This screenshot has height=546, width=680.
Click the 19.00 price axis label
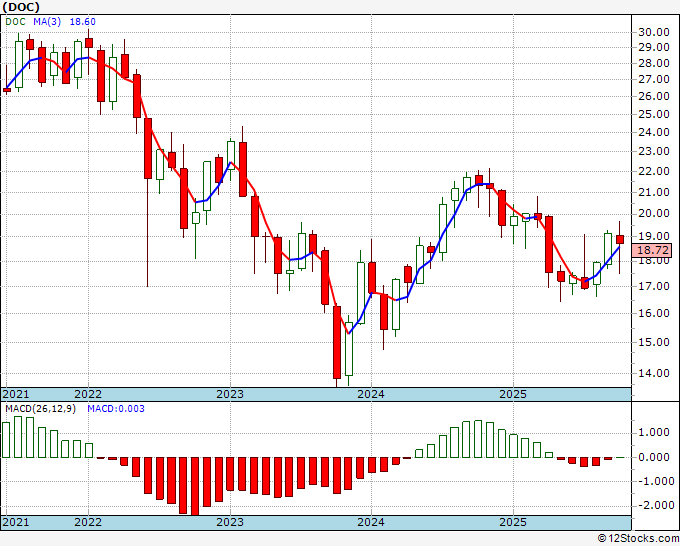tap(654, 236)
